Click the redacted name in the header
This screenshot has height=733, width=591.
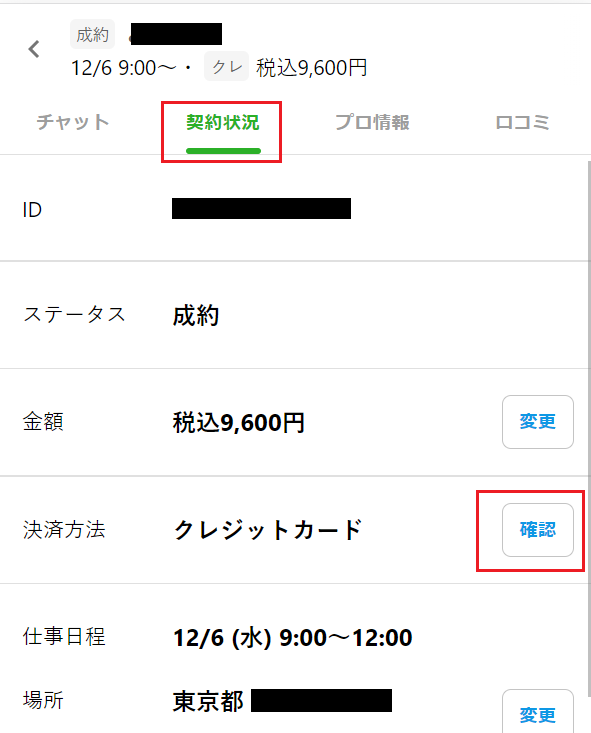pyautogui.click(x=176, y=34)
